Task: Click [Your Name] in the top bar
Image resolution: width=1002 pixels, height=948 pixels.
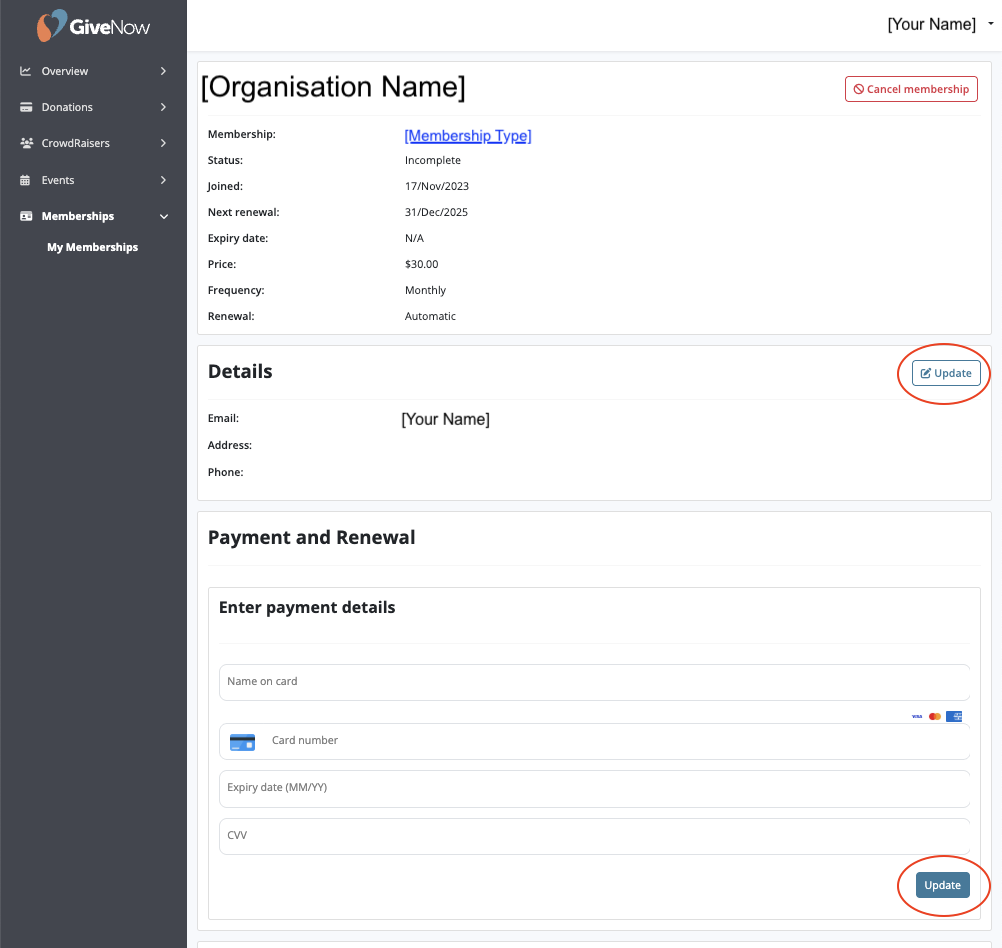Action: [931, 24]
